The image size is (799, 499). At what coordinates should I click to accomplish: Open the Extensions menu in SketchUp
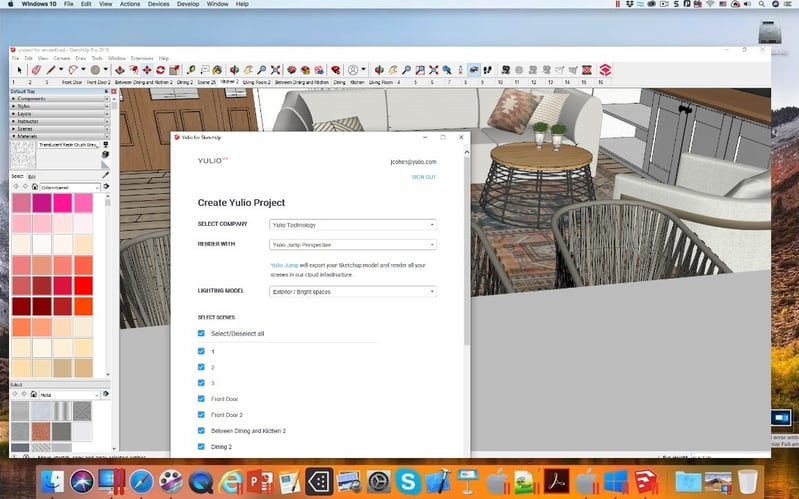click(x=142, y=58)
